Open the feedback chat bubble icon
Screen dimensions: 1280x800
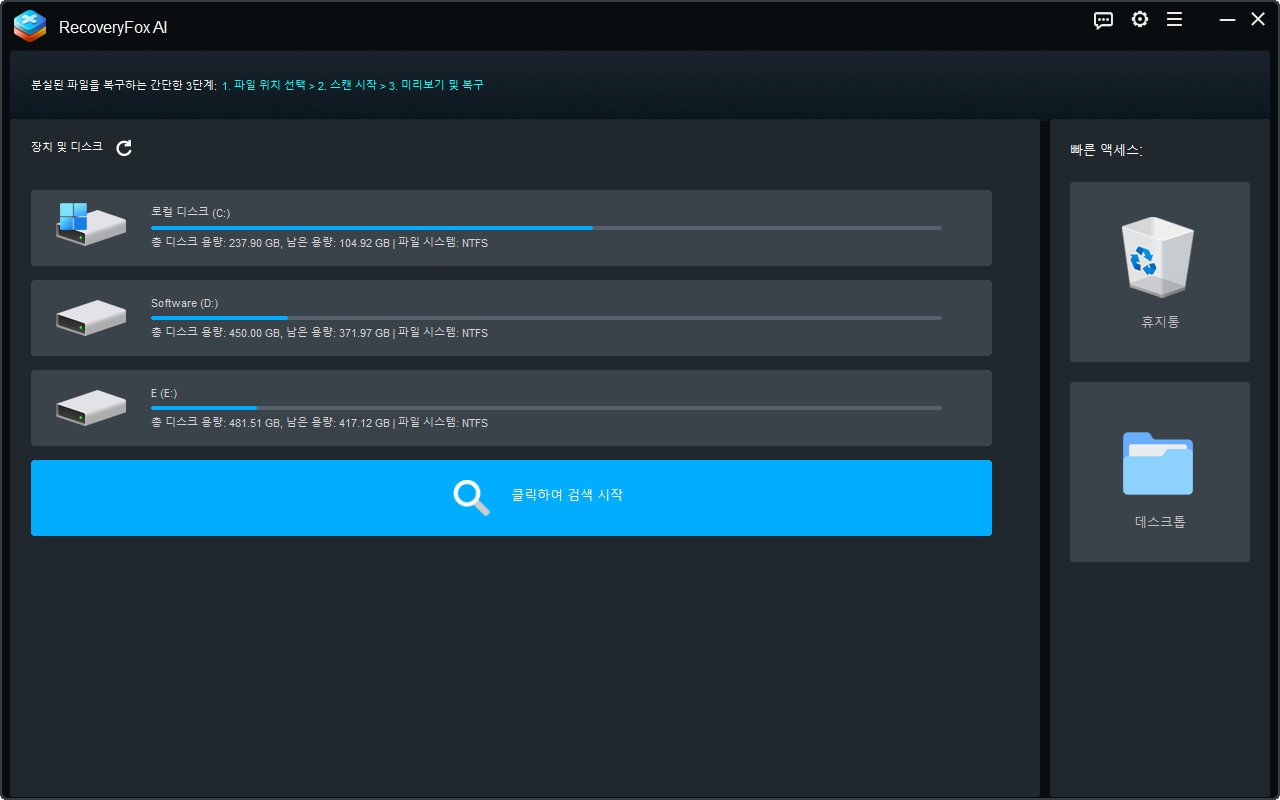pyautogui.click(x=1103, y=20)
